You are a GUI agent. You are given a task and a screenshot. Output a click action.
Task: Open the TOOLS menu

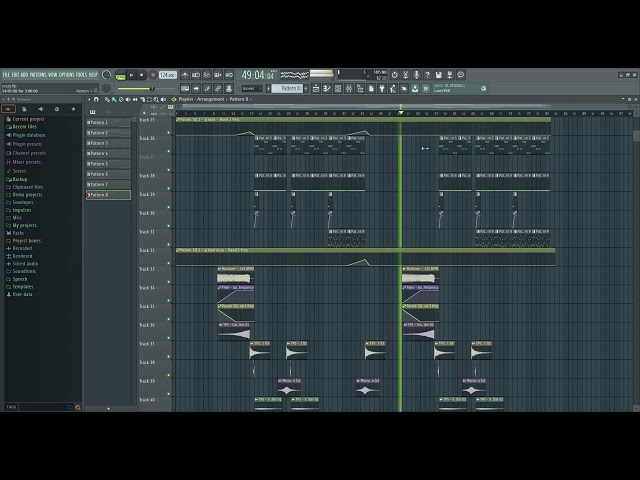[81, 75]
